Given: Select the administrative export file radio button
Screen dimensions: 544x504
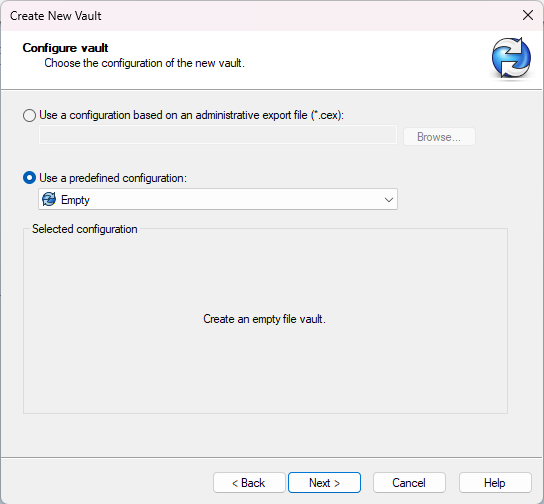Looking at the screenshot, I should point(29,115).
